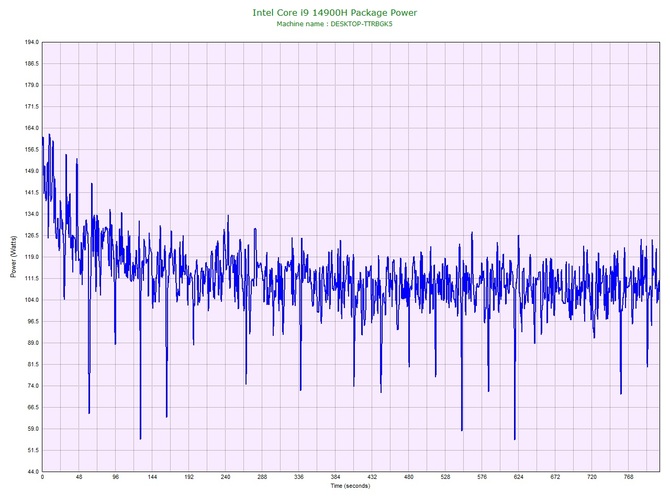This screenshot has width=670, height=503.
Task: Click the 171.5 value on power axis
Action: (32, 106)
